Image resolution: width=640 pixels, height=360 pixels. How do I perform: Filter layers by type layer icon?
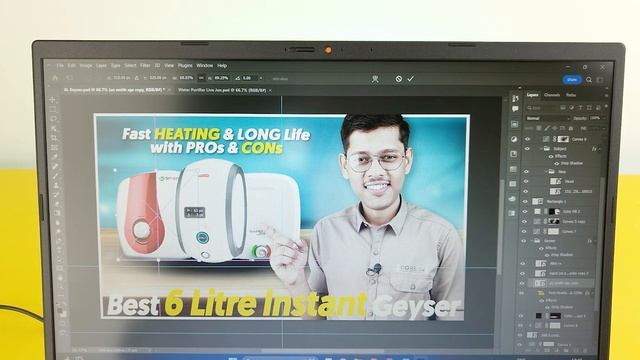click(x=580, y=108)
